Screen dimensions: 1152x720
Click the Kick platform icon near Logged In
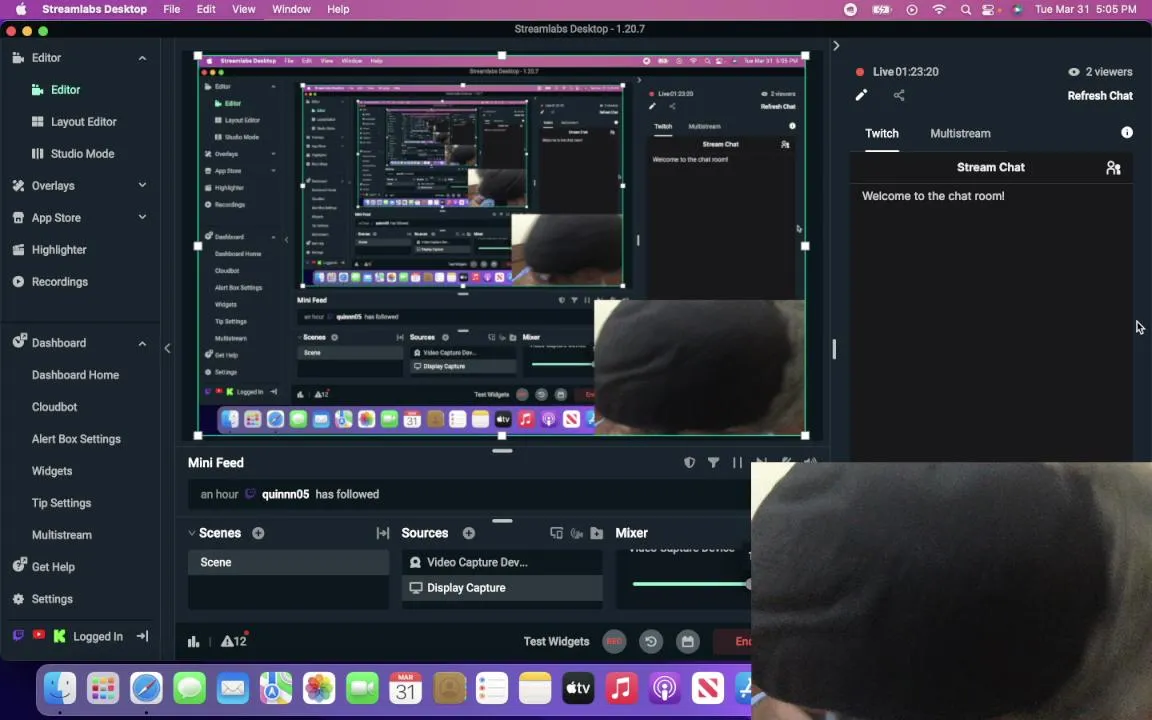[60, 636]
